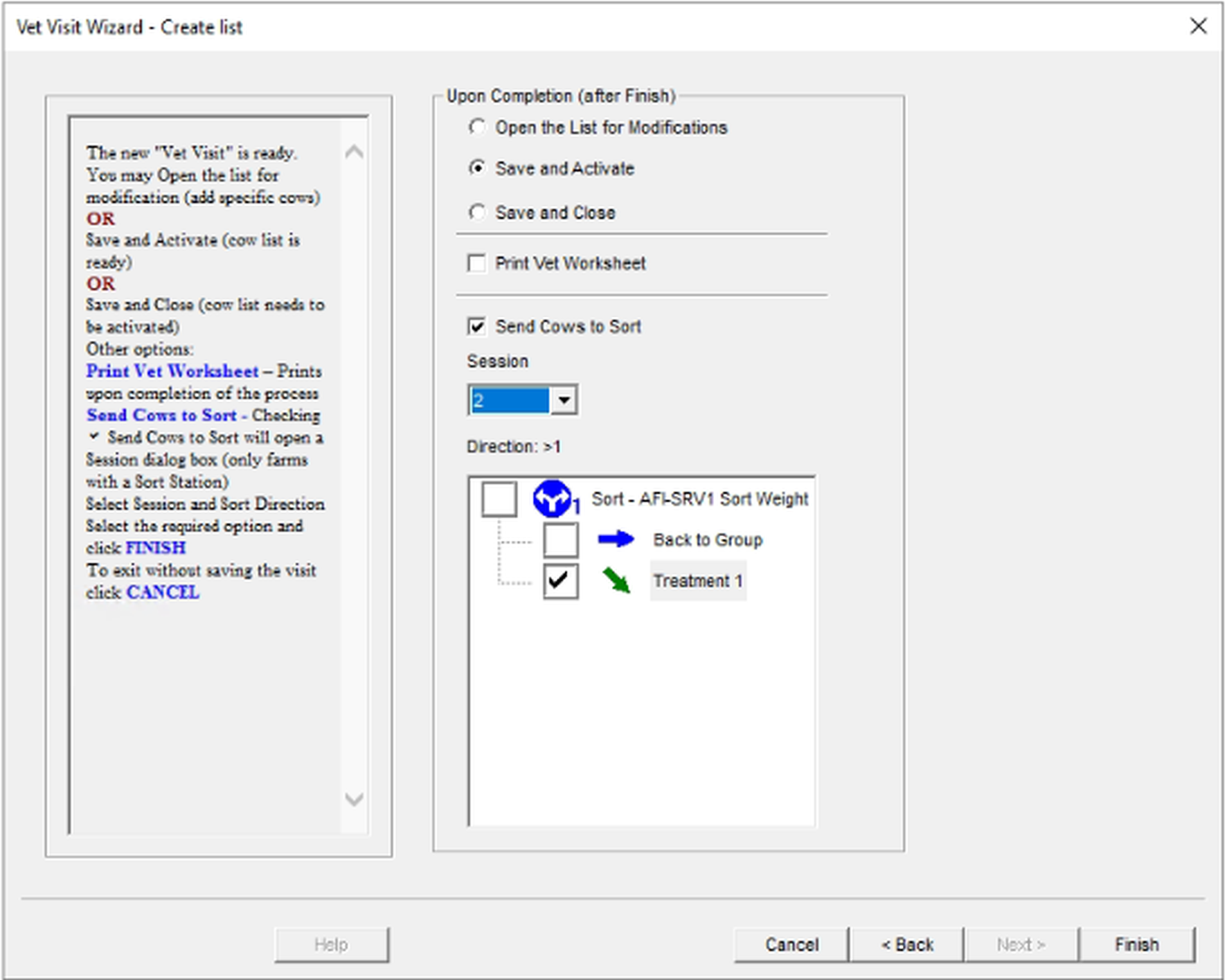Click the green Treatment 1 arrow icon

coord(616,580)
